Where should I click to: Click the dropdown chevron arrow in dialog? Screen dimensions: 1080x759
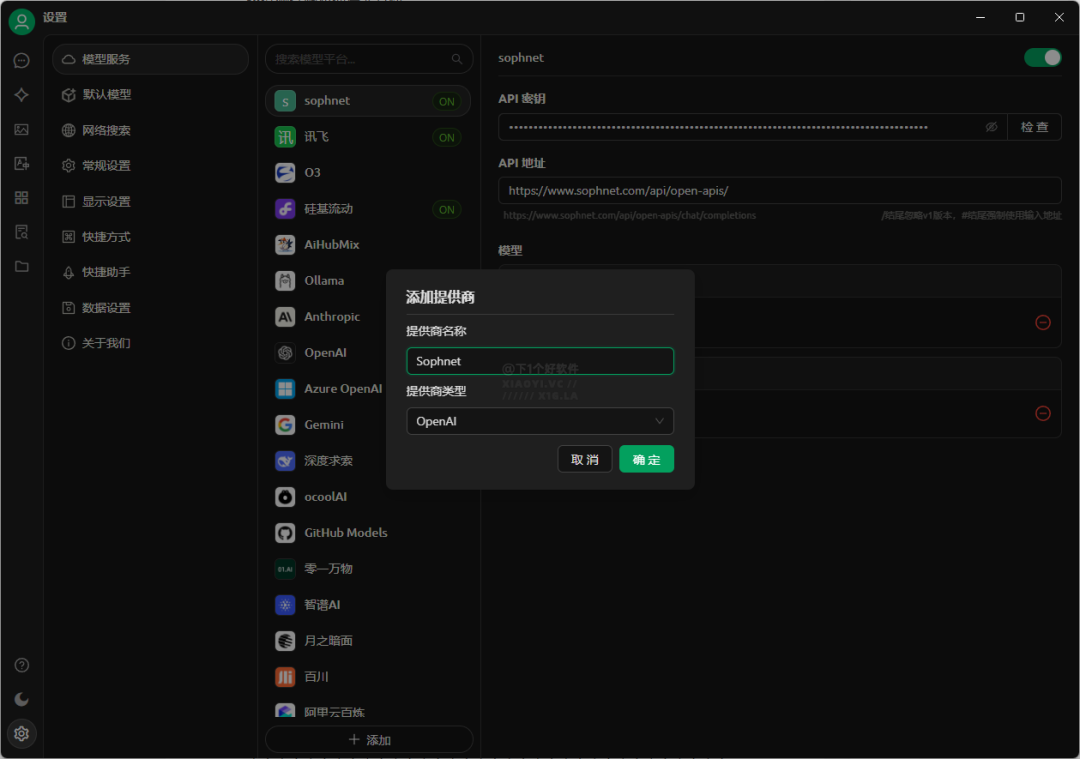pos(659,422)
